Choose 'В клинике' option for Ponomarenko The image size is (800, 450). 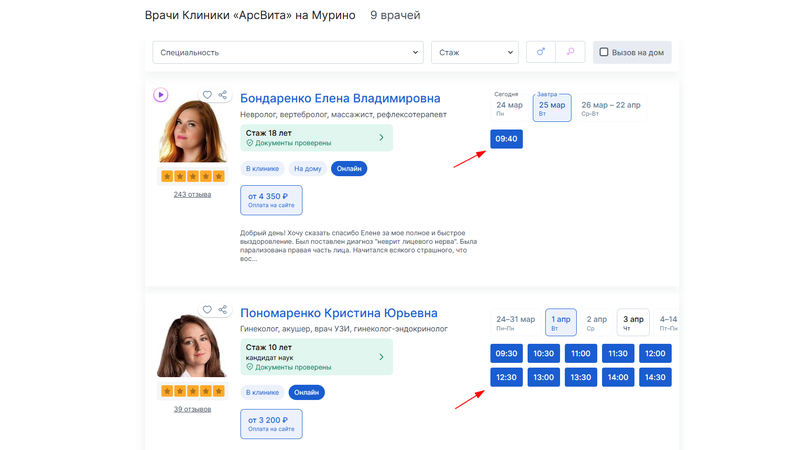pyautogui.click(x=262, y=392)
